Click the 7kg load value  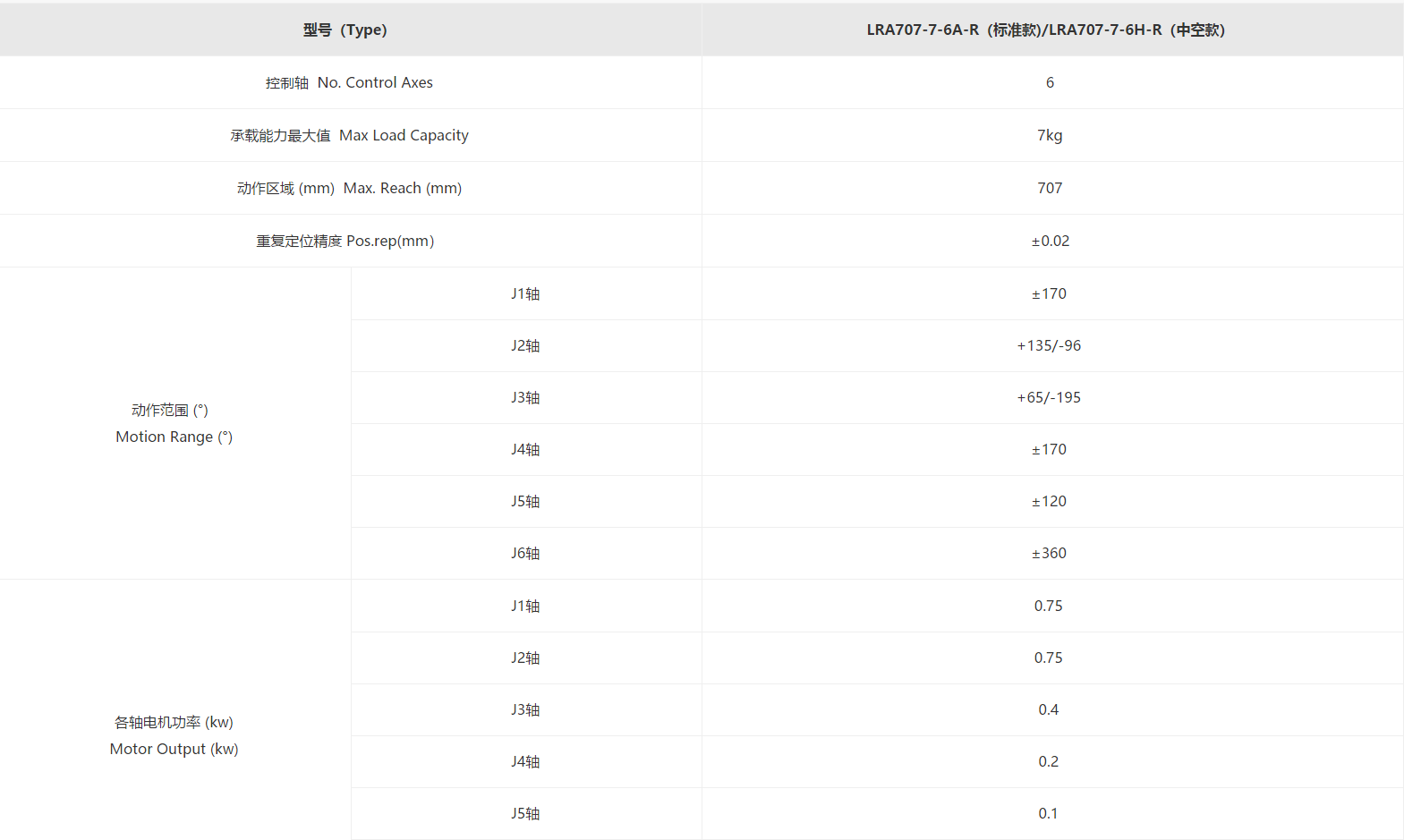1050,136
